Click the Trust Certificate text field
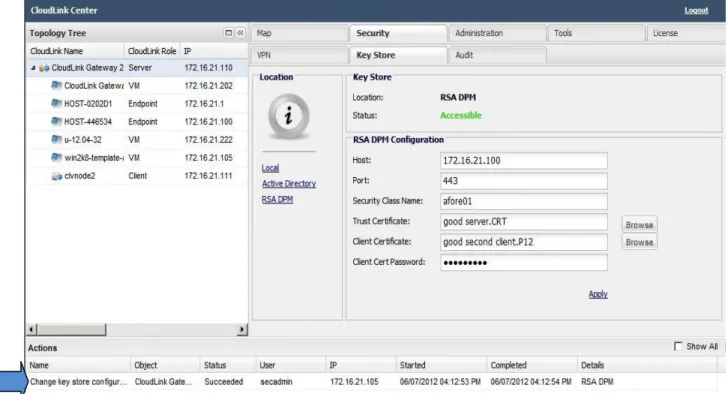 click(x=524, y=222)
